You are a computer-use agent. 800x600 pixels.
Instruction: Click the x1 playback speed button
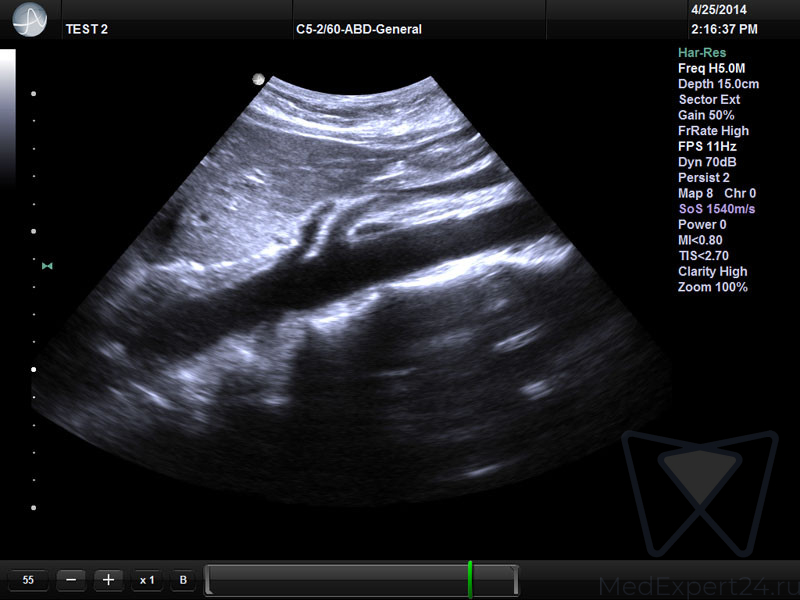click(x=147, y=580)
